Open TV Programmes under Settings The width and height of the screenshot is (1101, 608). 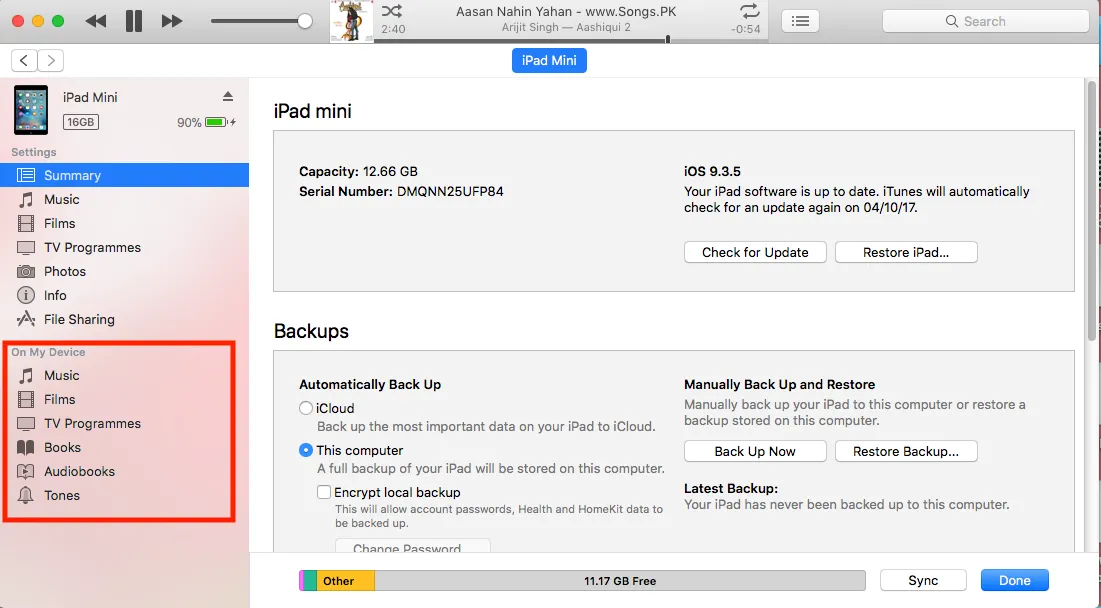point(124,247)
